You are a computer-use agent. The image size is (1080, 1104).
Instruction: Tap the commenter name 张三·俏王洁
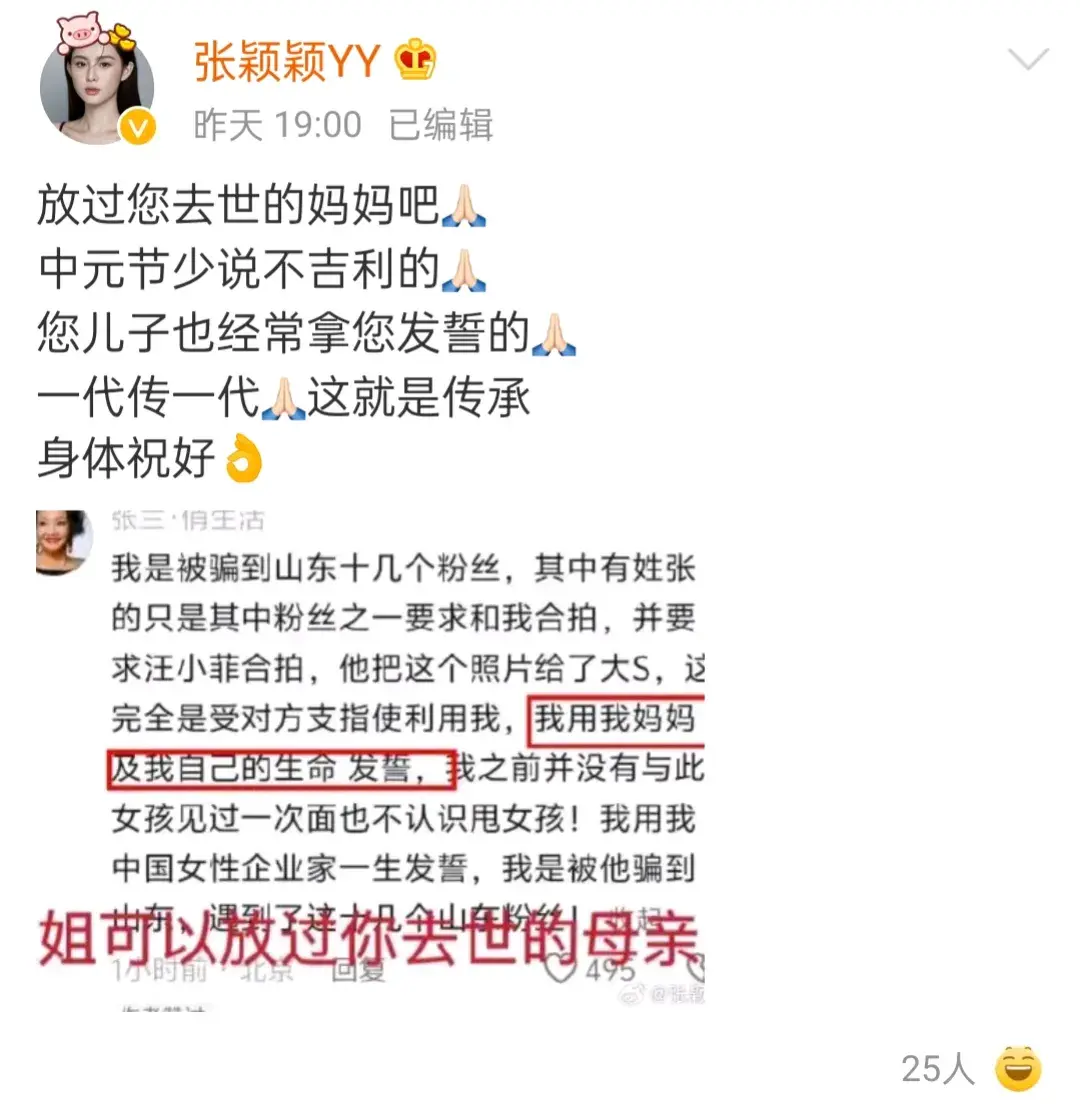[188, 521]
